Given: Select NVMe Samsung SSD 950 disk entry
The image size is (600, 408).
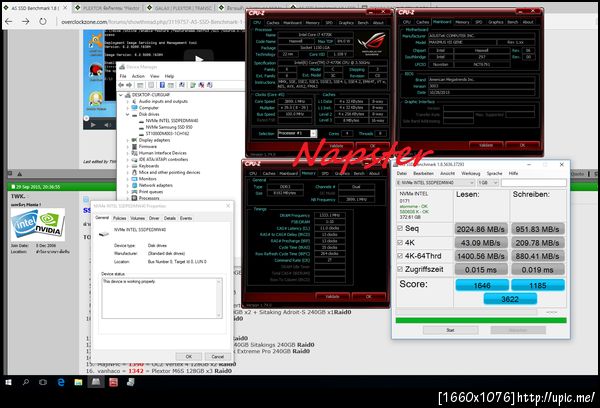Looking at the screenshot, I should 168,127.
